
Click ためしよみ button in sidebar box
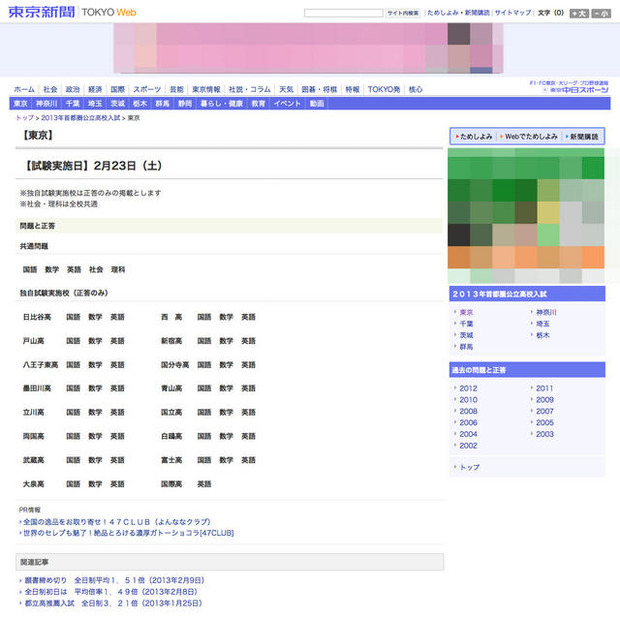[x=474, y=136]
